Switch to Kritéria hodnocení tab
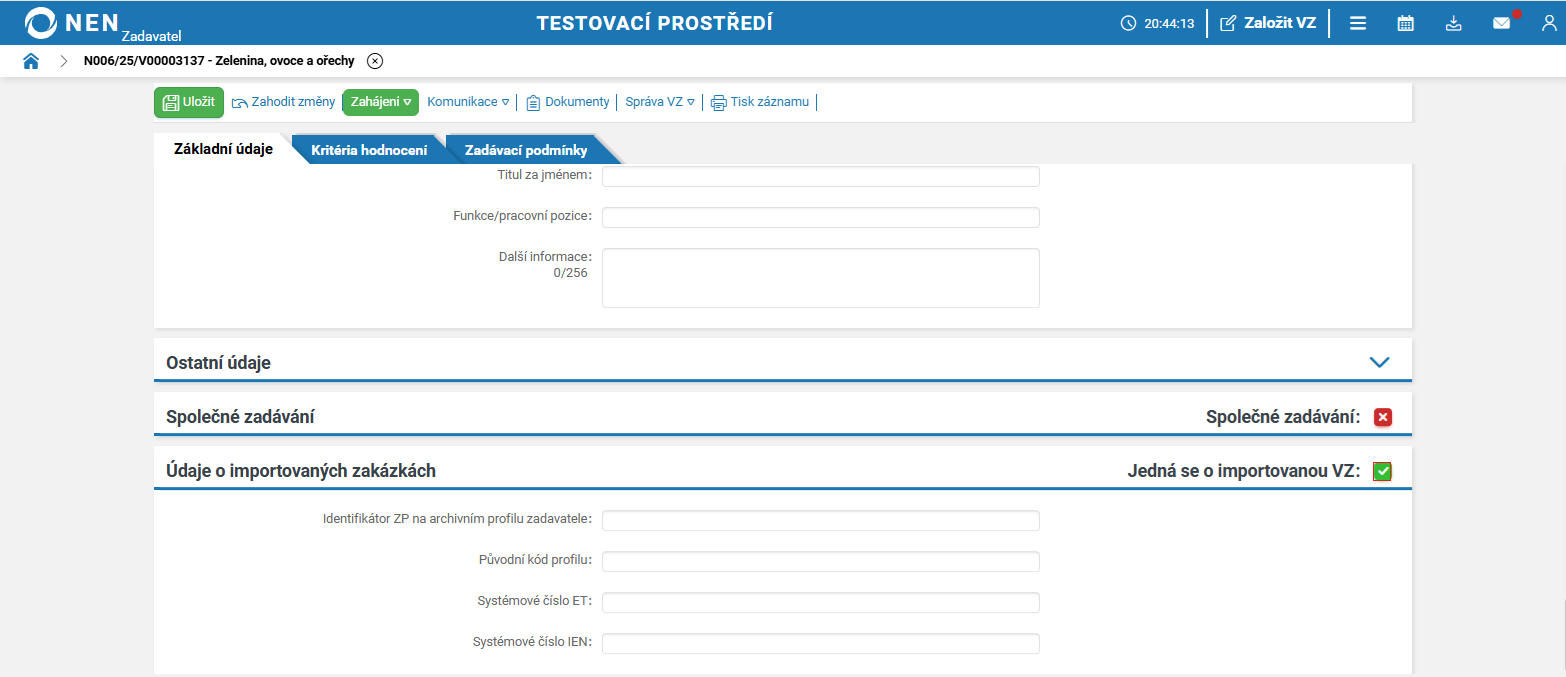This screenshot has height=677, width=1566. (x=369, y=151)
